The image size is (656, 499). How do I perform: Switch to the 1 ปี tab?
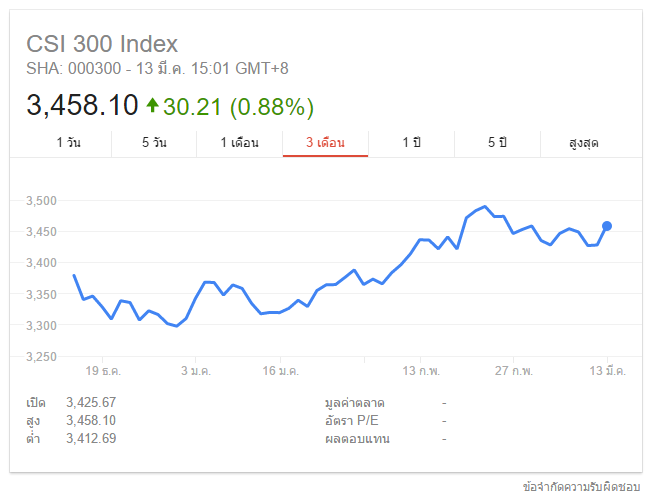pos(412,143)
